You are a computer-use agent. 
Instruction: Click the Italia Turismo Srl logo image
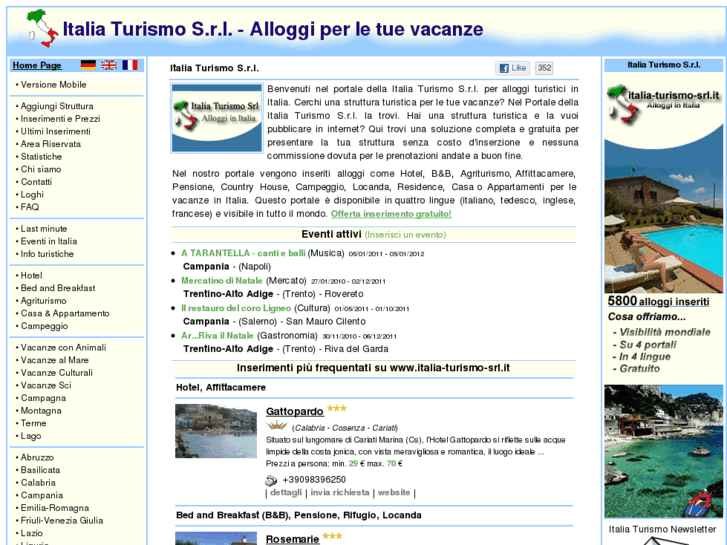(217, 118)
